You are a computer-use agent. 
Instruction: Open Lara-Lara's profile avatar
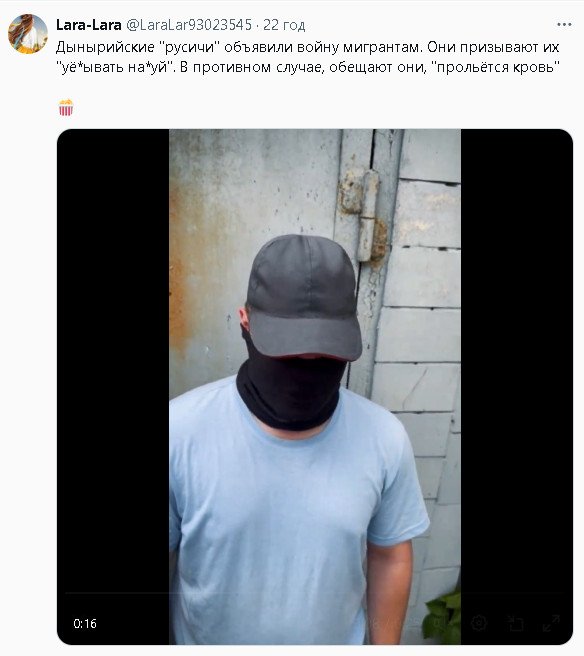28,34
